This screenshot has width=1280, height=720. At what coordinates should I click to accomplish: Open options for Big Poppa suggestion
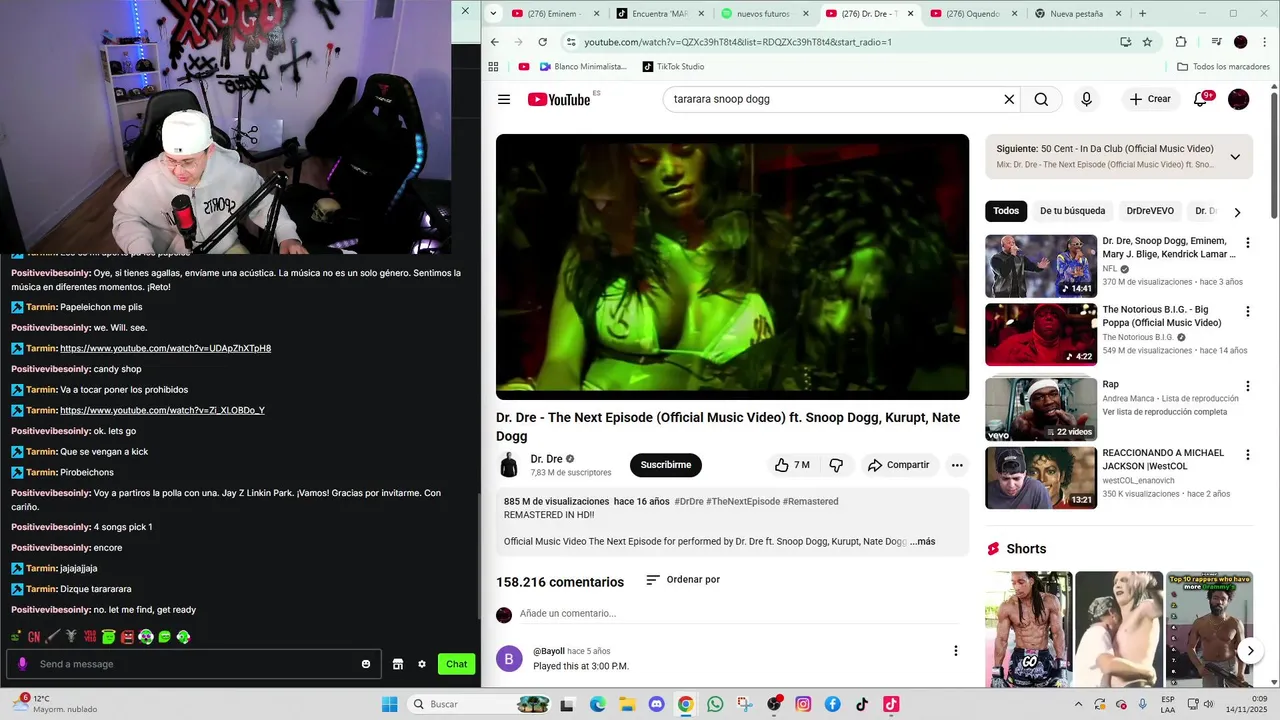click(x=1247, y=312)
